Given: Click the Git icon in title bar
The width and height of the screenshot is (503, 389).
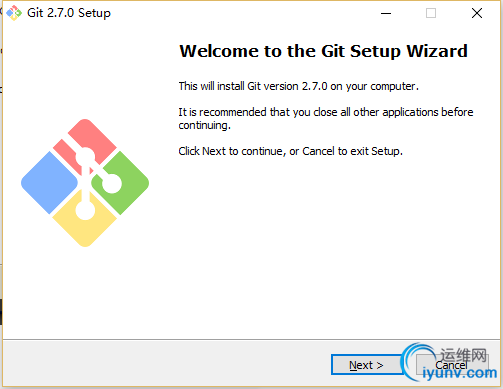Looking at the screenshot, I should [x=14, y=13].
